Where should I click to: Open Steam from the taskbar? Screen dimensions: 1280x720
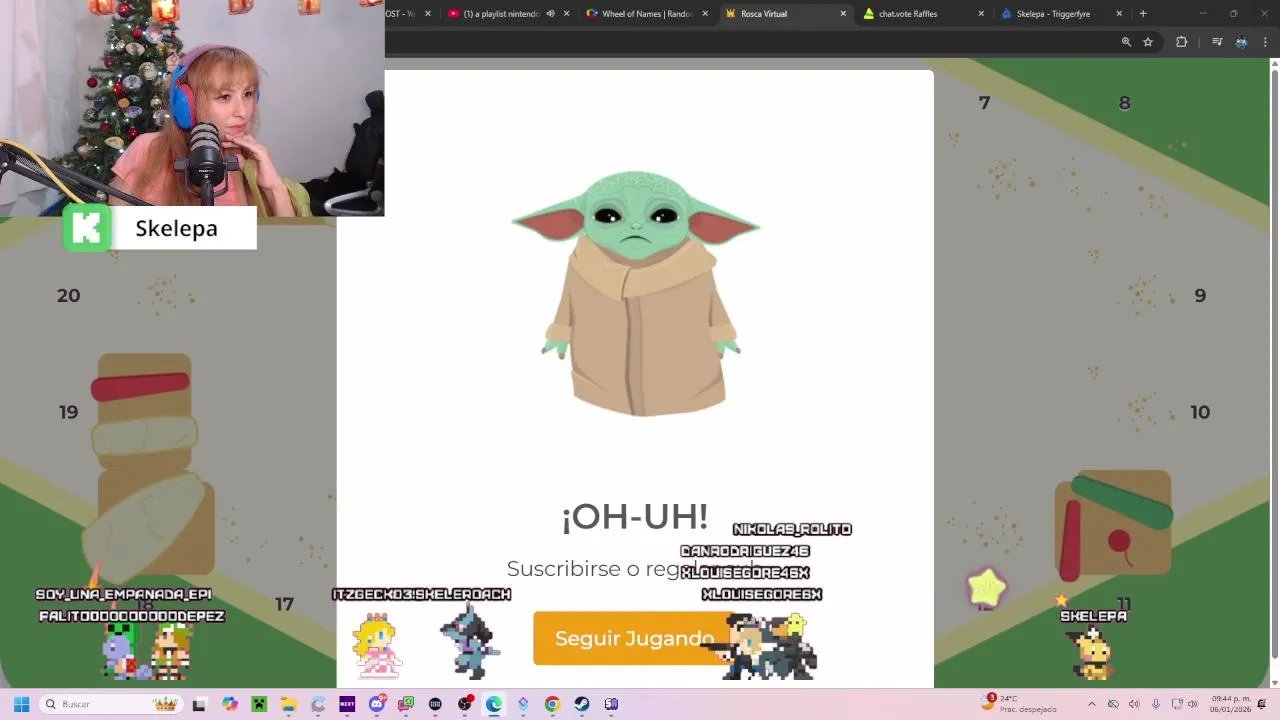tap(582, 704)
